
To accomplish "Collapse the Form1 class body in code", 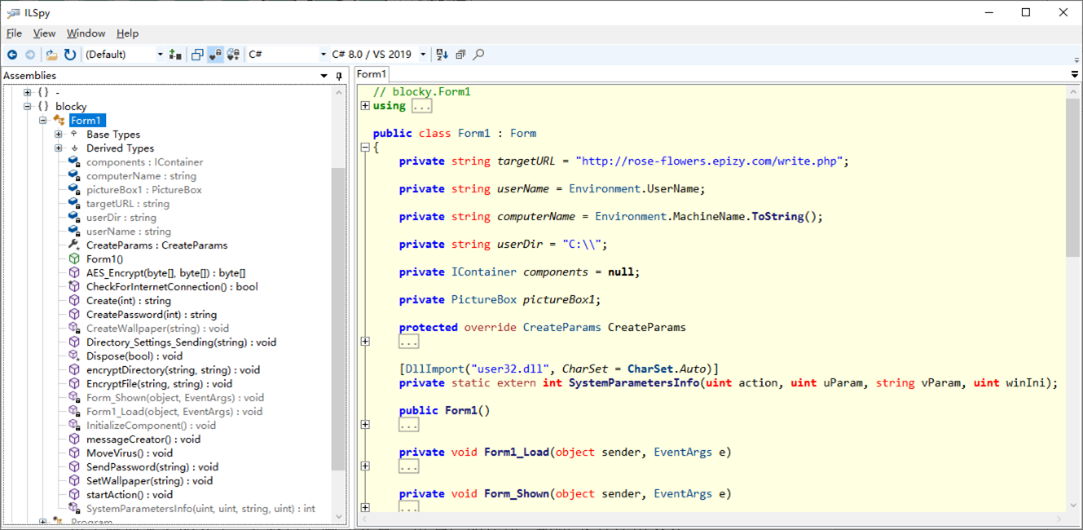I will coord(365,147).
